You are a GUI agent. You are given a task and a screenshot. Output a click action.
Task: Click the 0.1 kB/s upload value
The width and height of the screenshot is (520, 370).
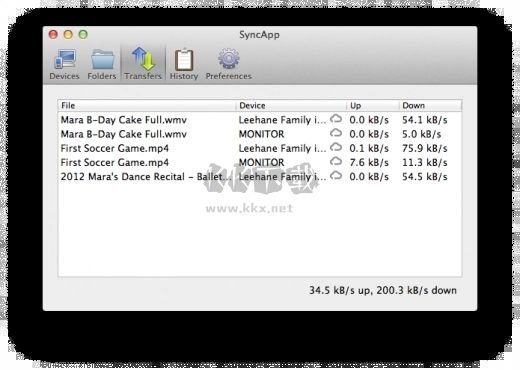tap(369, 148)
